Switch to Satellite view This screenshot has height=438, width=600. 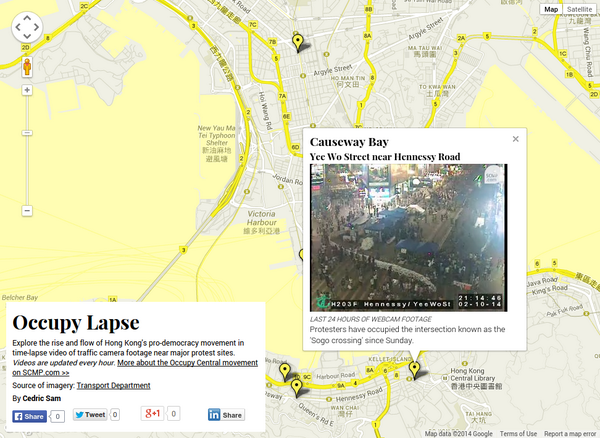tap(579, 9)
